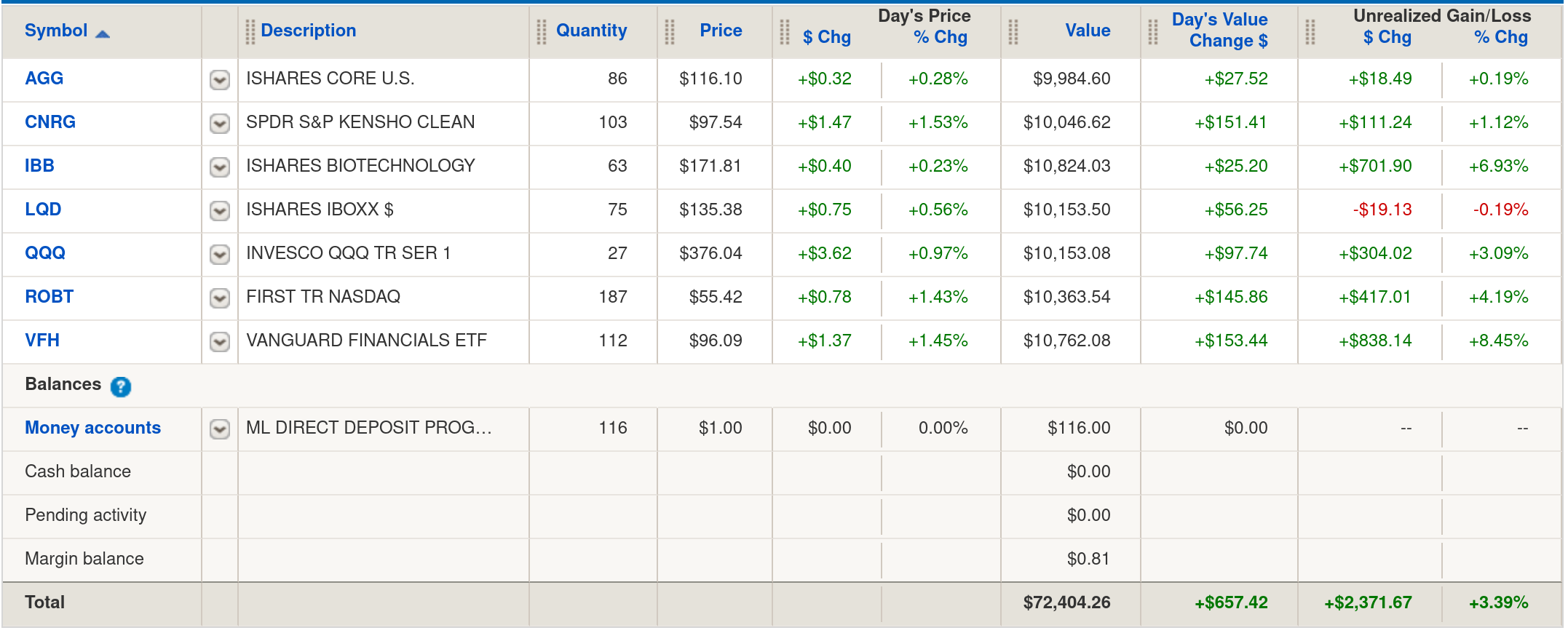Open the ROBT symbol link

tap(50, 297)
